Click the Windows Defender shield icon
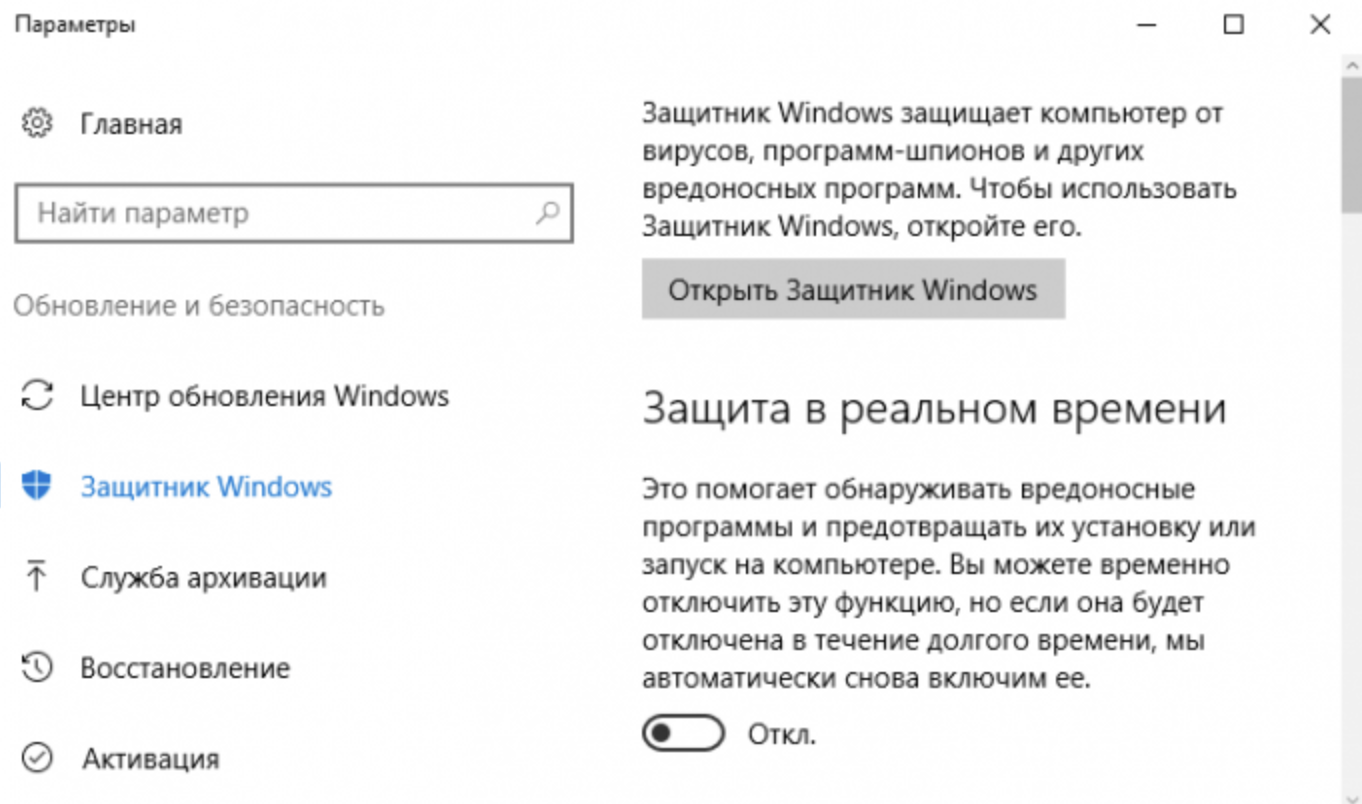Image resolution: width=1362 pixels, height=804 pixels. coord(37,487)
